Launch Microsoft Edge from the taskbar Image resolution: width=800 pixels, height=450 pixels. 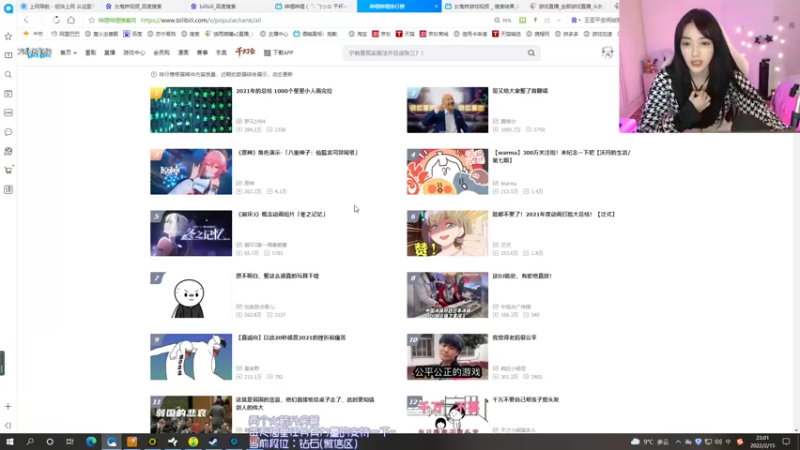point(91,442)
